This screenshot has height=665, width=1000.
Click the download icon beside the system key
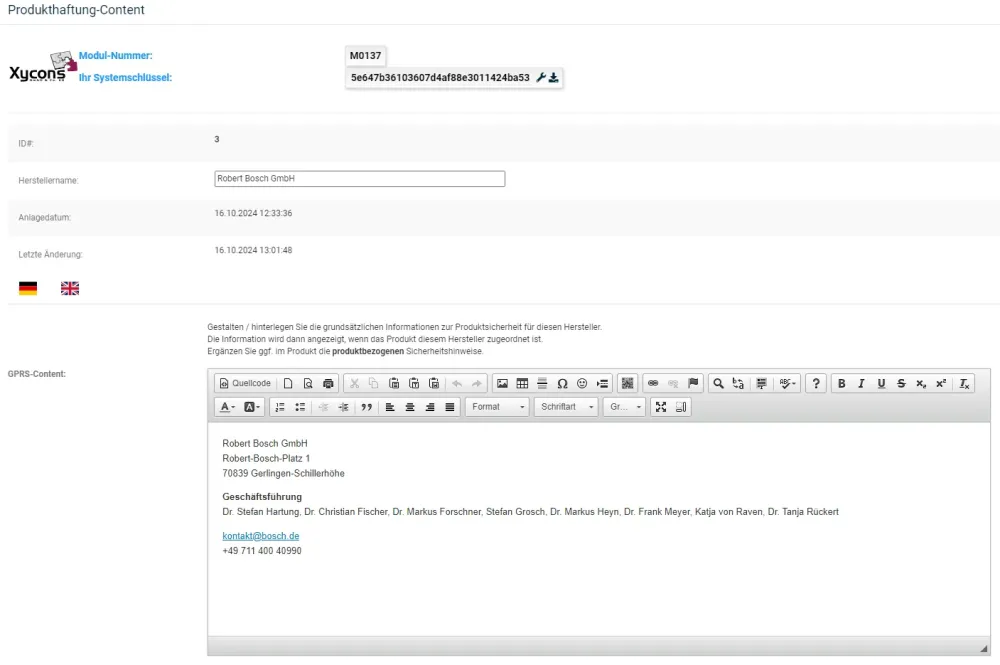tap(554, 77)
